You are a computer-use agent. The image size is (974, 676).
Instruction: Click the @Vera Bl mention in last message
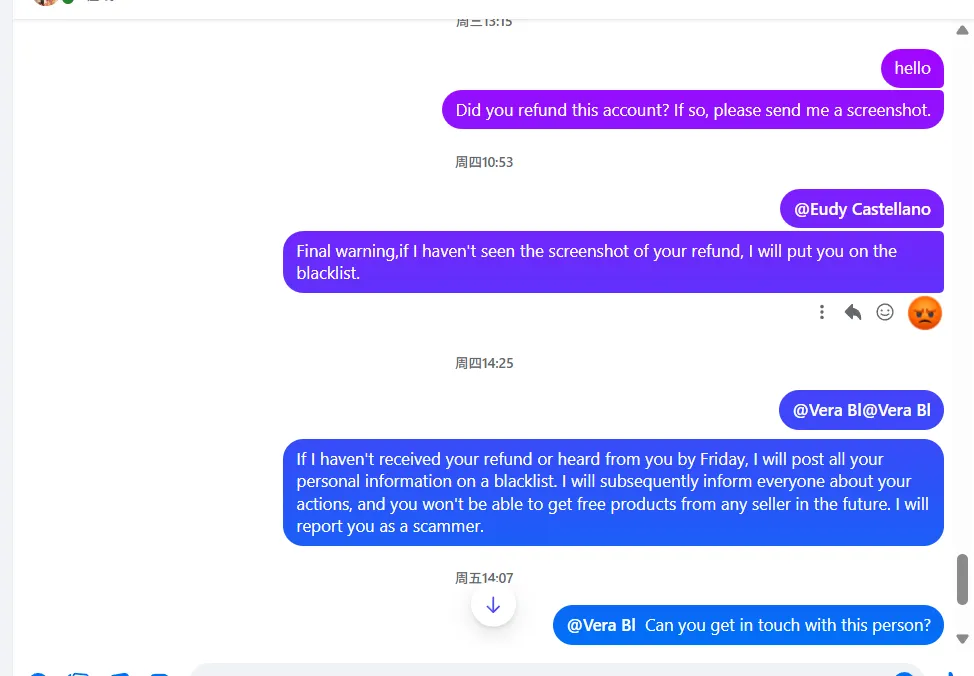[x=601, y=625]
